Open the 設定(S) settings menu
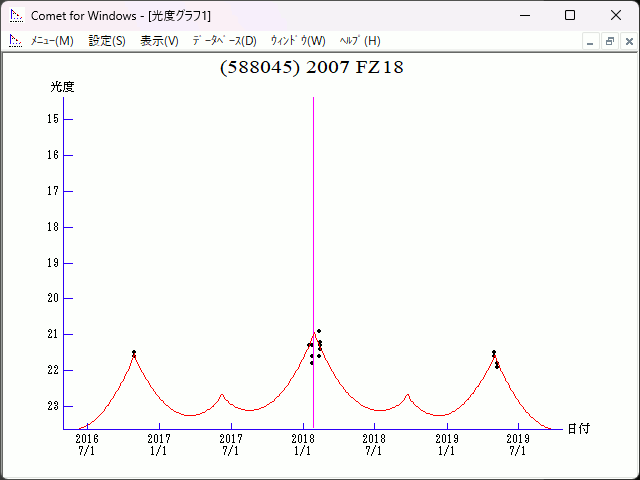Screen dimensions: 640x480 pyautogui.click(x=107, y=41)
